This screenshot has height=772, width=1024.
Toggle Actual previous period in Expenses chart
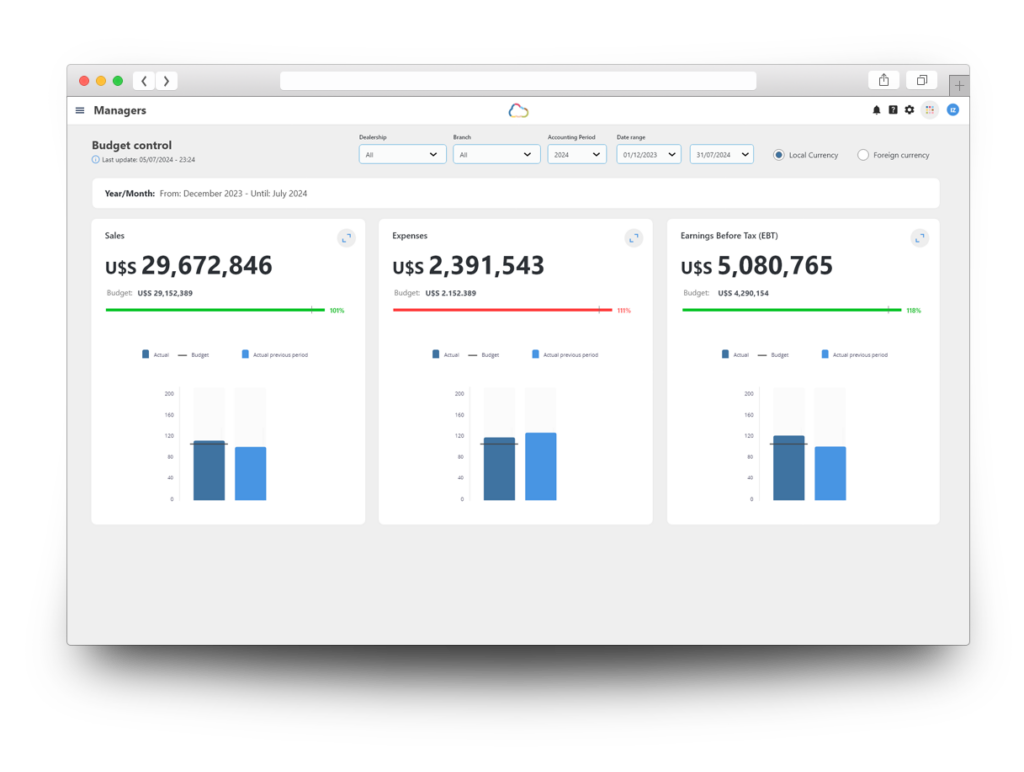(565, 355)
